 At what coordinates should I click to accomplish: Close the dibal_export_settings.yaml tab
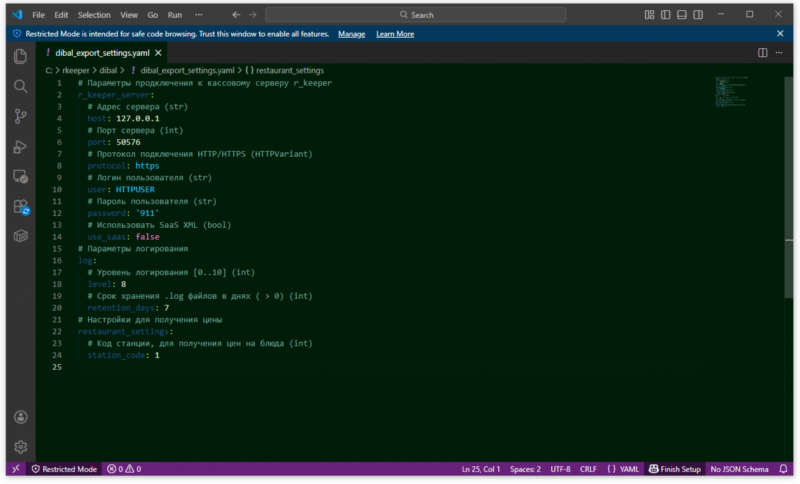click(158, 53)
